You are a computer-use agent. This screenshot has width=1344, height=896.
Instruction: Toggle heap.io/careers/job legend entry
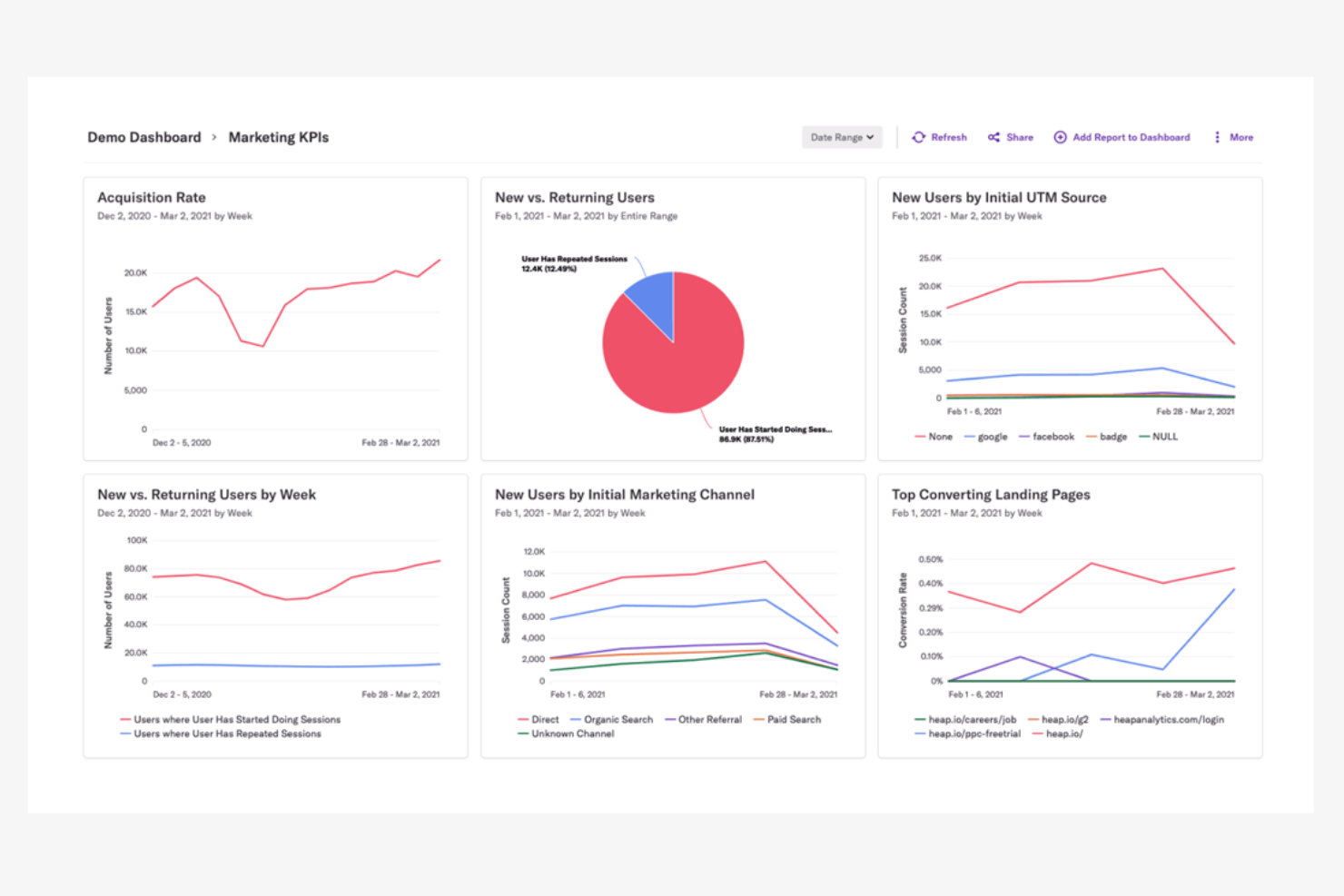click(965, 719)
